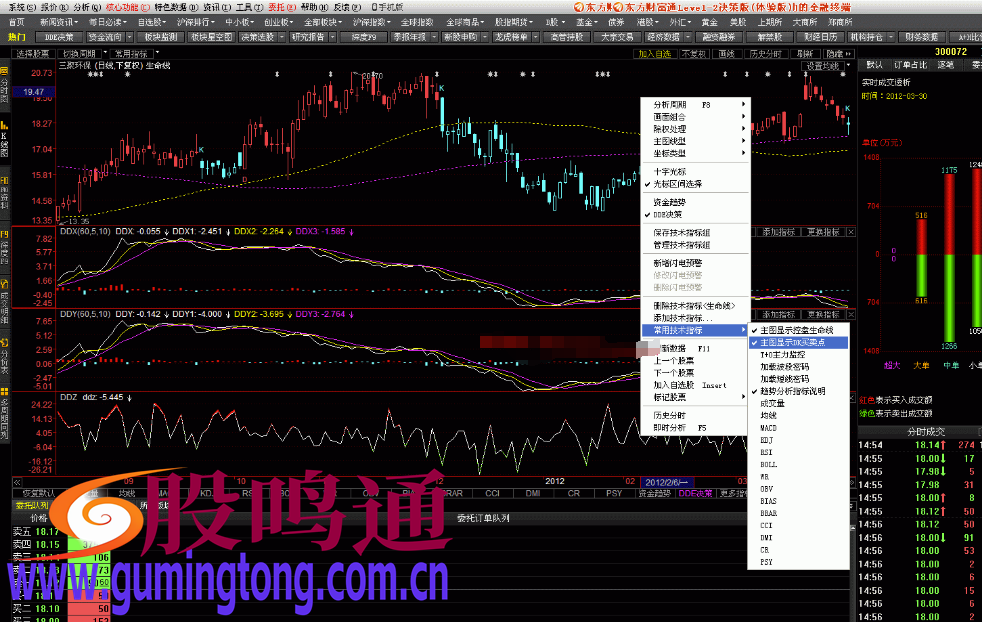Click the 2012/2/6 date marker on timeline

tap(666, 482)
